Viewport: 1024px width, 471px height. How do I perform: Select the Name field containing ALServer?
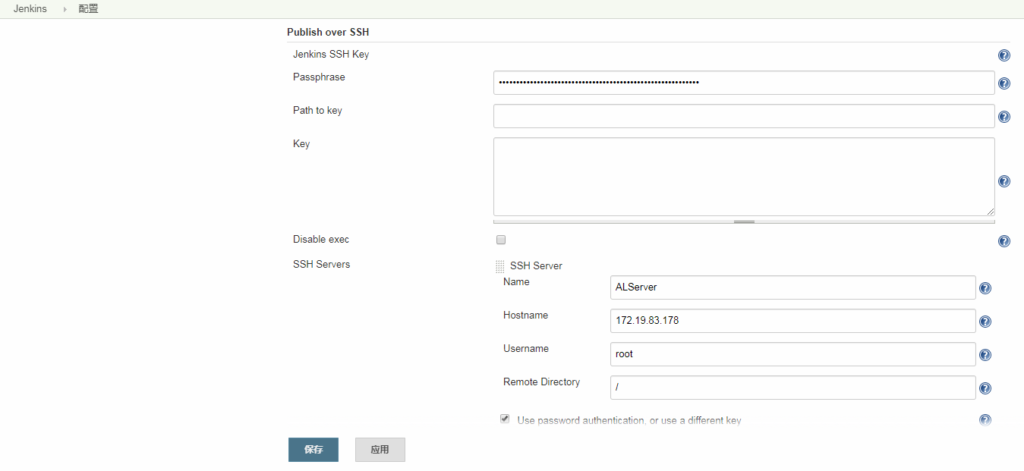pos(792,288)
